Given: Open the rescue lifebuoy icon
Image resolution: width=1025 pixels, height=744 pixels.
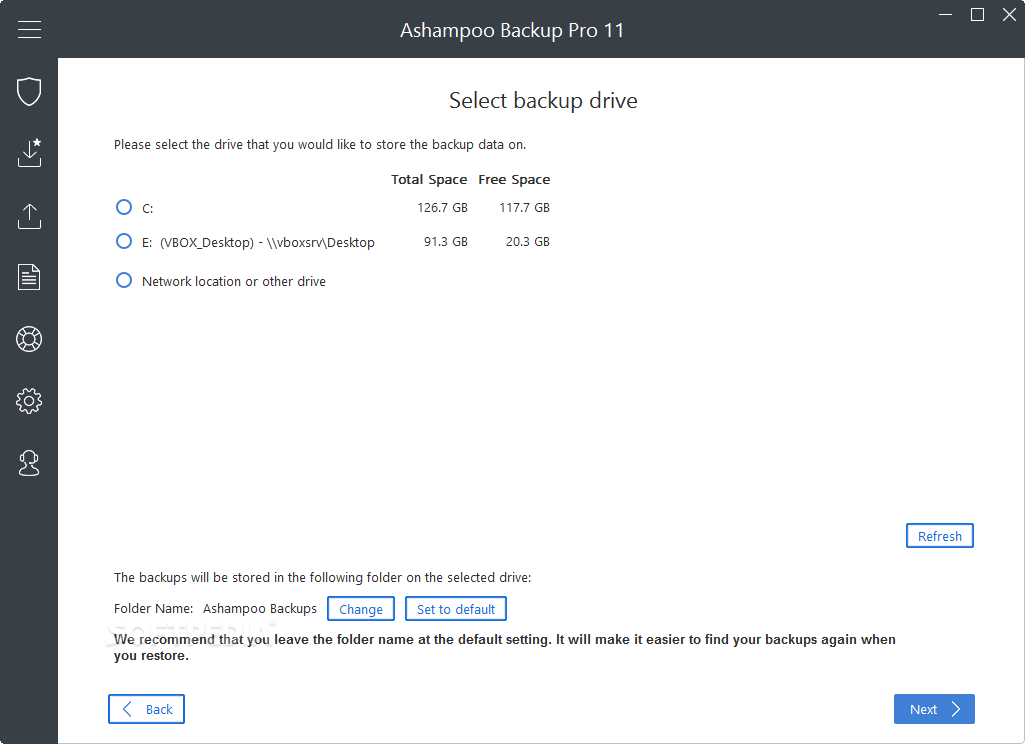Looking at the screenshot, I should point(29,339).
